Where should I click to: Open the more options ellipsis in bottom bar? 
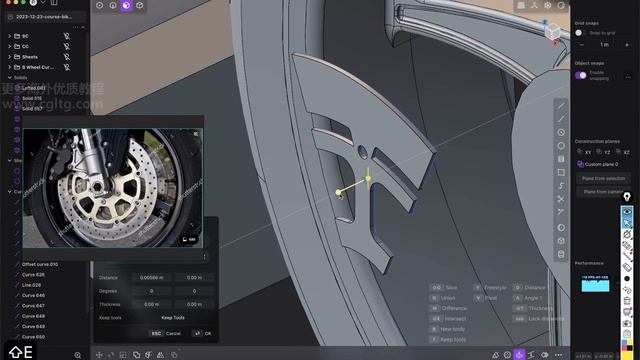[558, 355]
